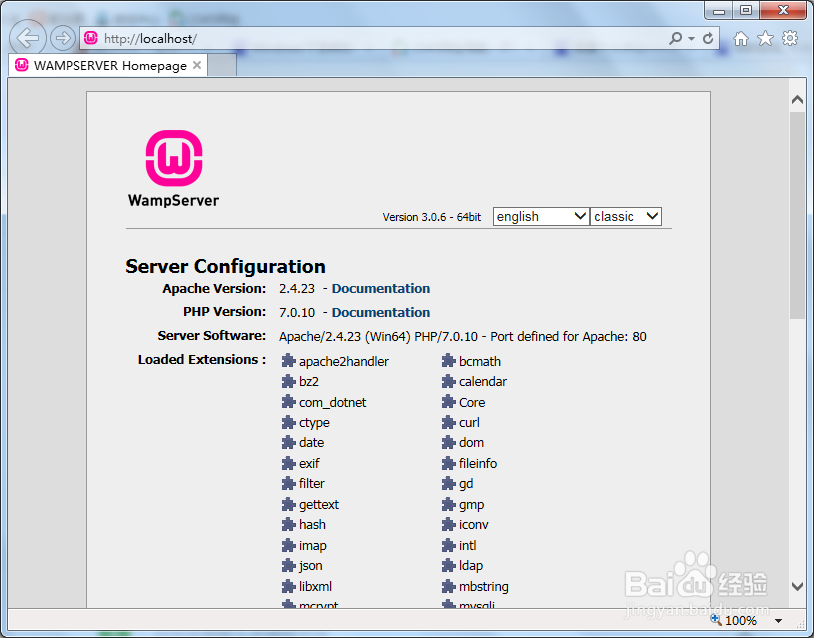Click the date extension puzzle icon

click(x=289, y=443)
